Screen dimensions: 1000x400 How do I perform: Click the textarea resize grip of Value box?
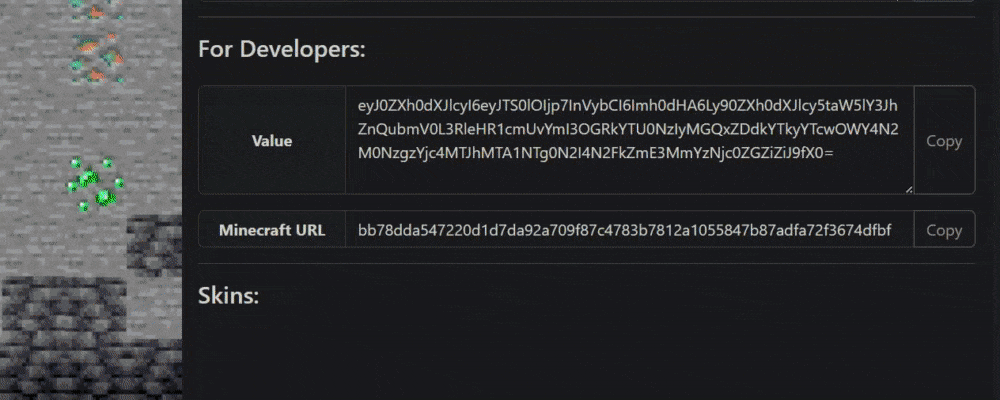909,189
